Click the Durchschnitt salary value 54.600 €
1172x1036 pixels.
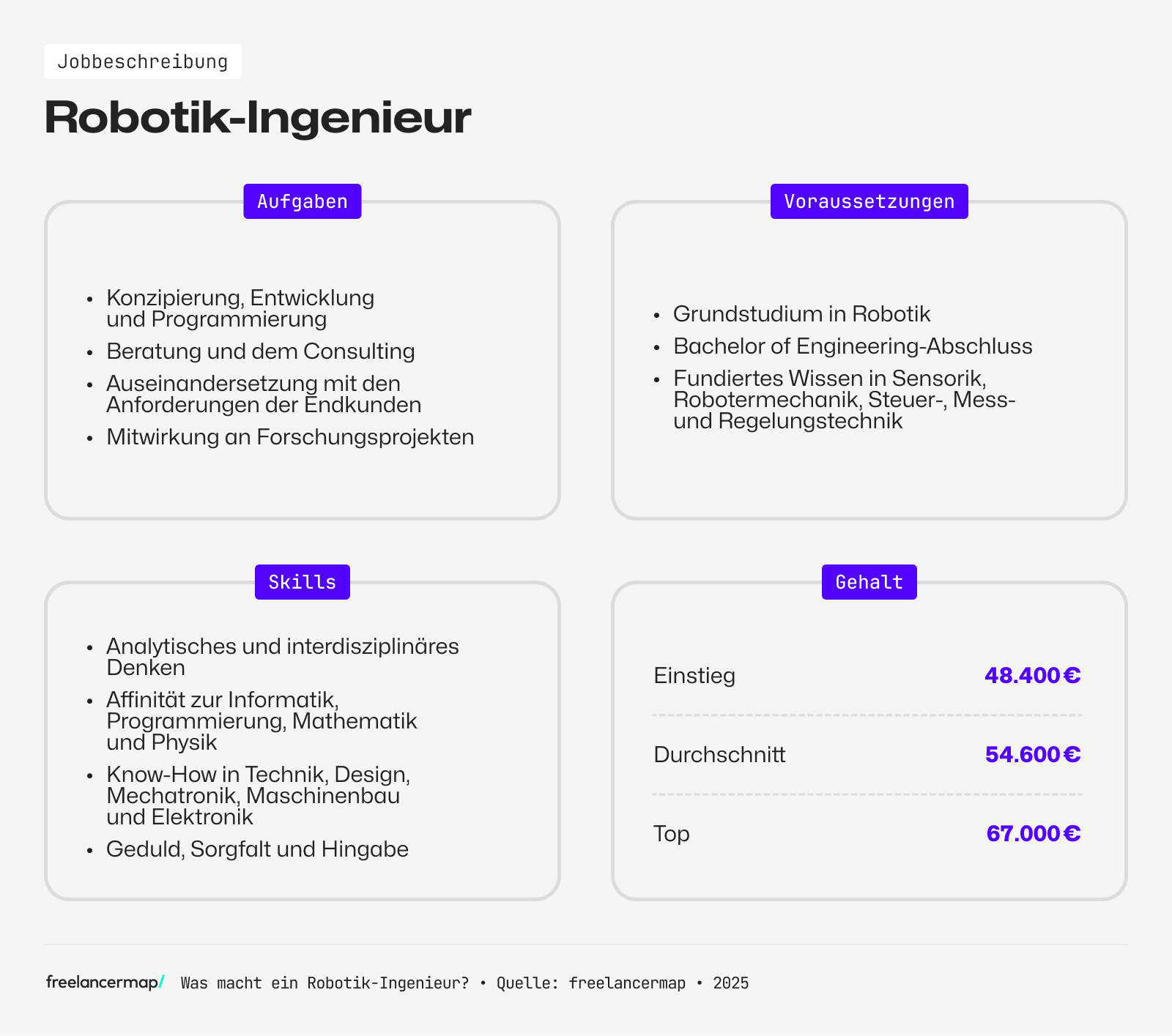click(1032, 754)
